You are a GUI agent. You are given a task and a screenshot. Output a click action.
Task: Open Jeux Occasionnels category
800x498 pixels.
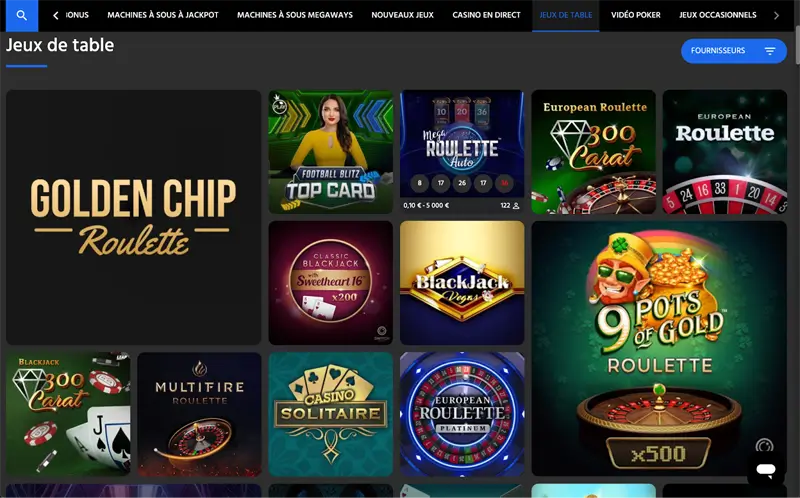(x=718, y=15)
